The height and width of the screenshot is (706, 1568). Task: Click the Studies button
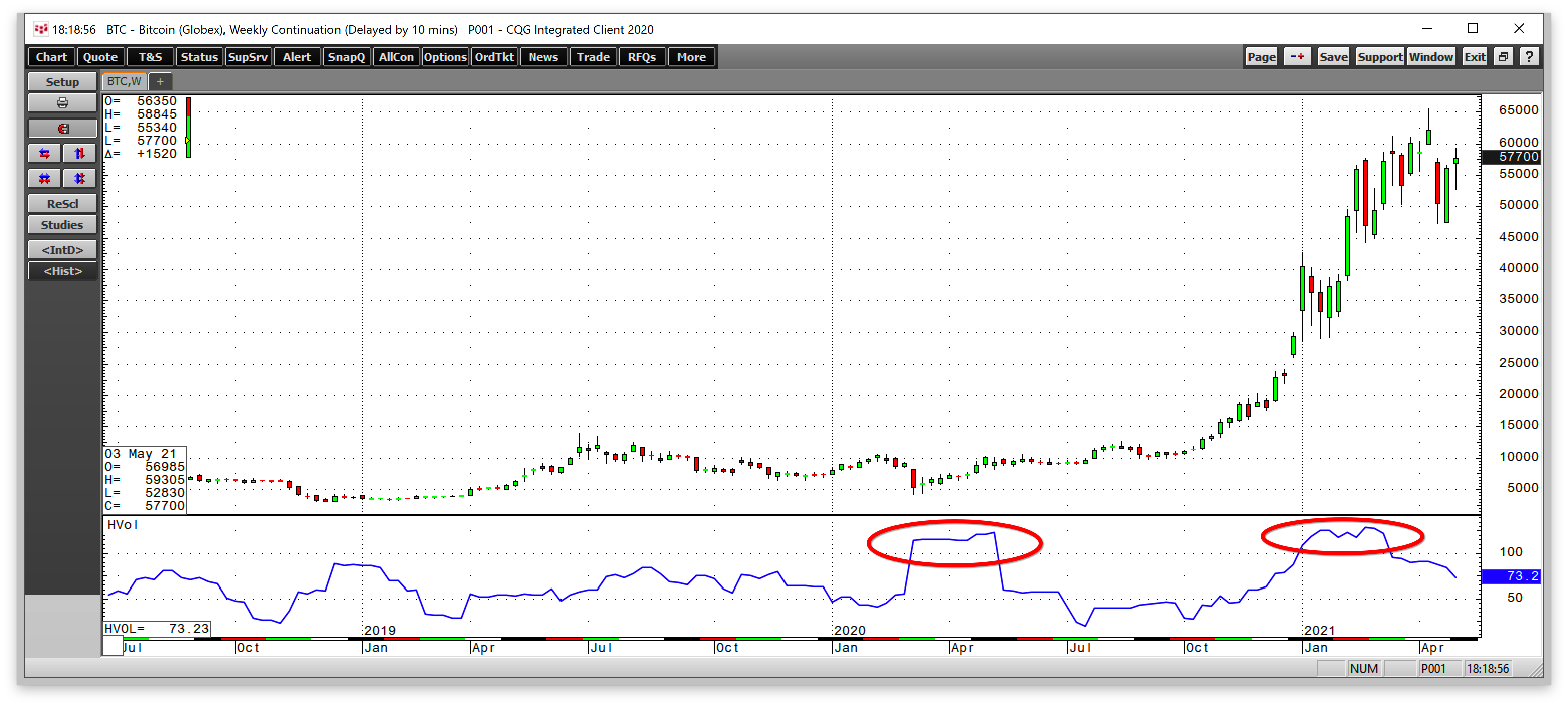tap(62, 224)
